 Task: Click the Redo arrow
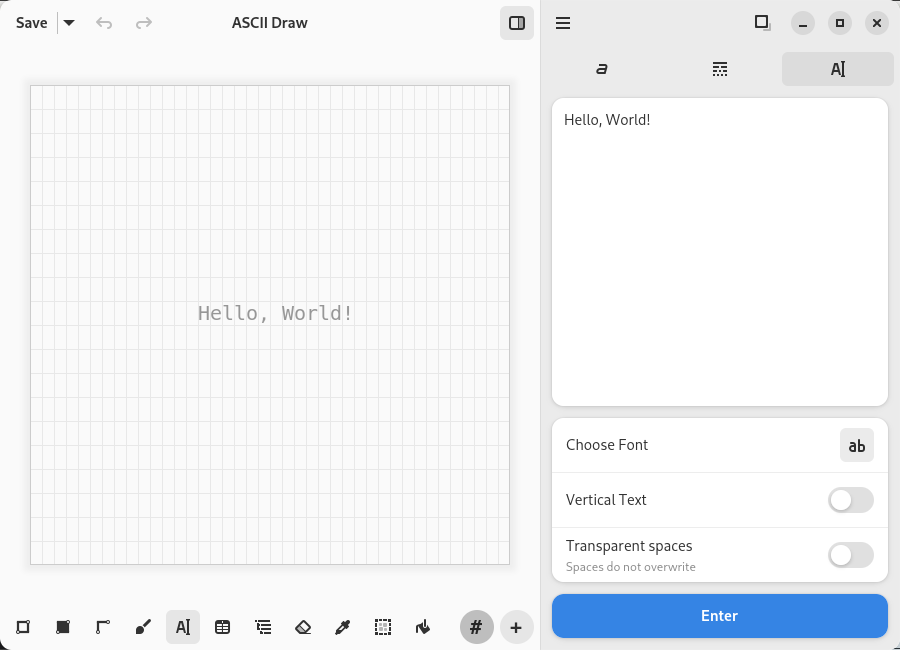(x=143, y=23)
